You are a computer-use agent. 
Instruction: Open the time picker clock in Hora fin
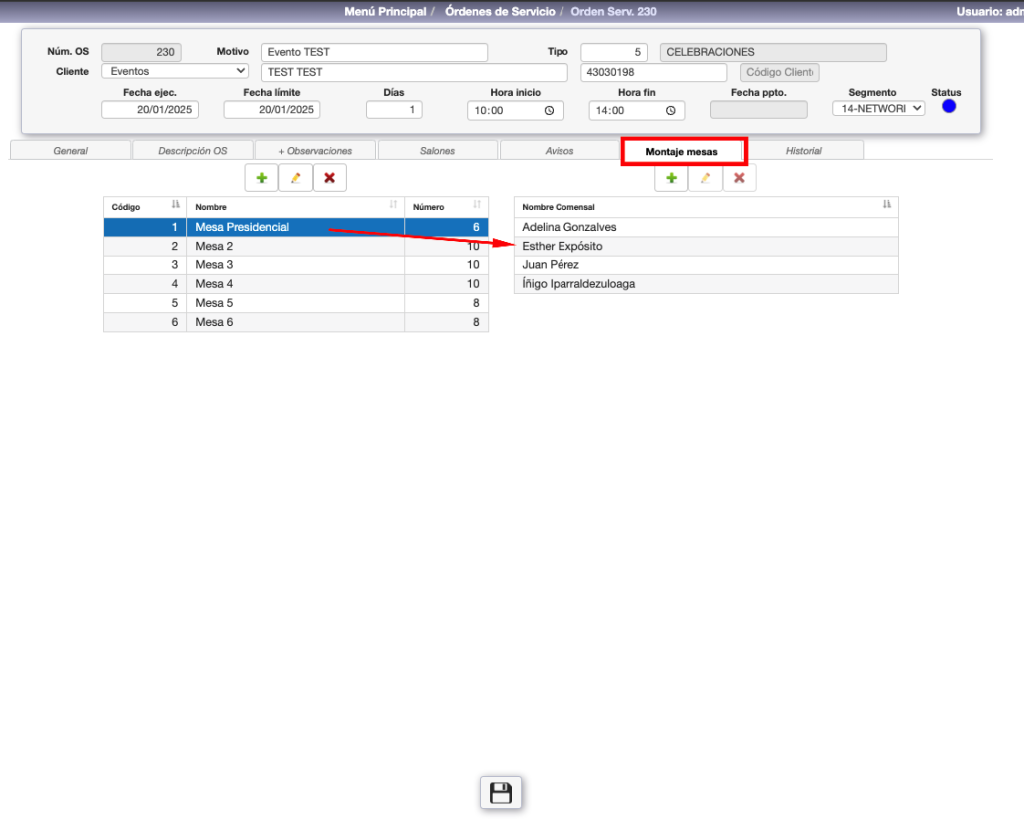coord(670,111)
